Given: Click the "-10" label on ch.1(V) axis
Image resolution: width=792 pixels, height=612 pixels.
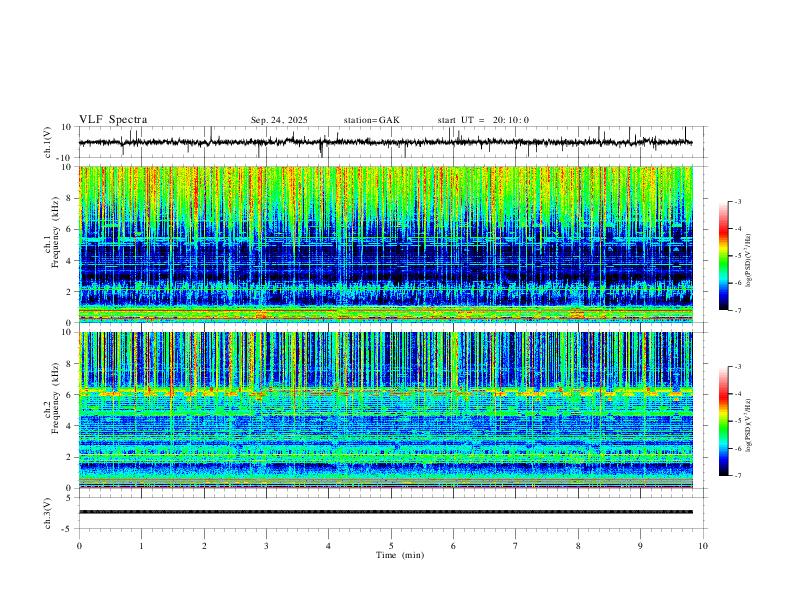Looking at the screenshot, I should [66, 158].
